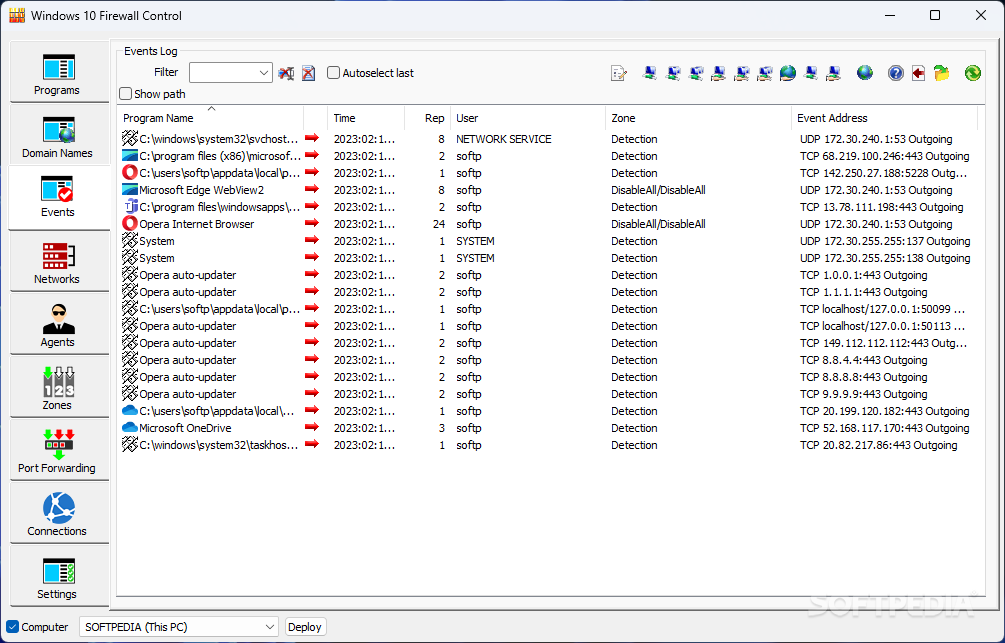The height and width of the screenshot is (643, 1005).
Task: Click the yellow folder with green arrow icon
Action: coord(942,73)
